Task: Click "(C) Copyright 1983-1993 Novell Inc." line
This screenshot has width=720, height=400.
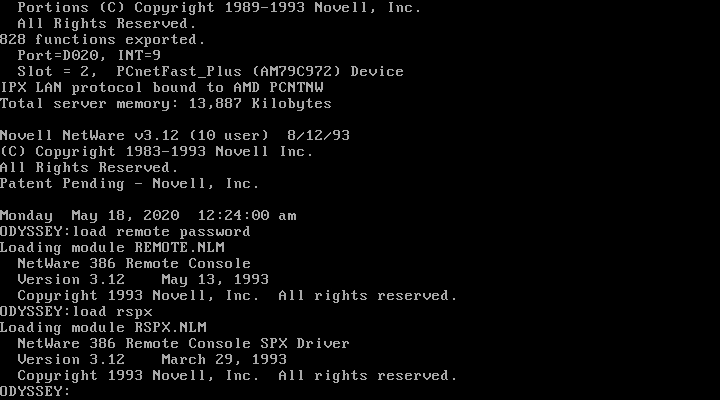Action: coord(157,151)
